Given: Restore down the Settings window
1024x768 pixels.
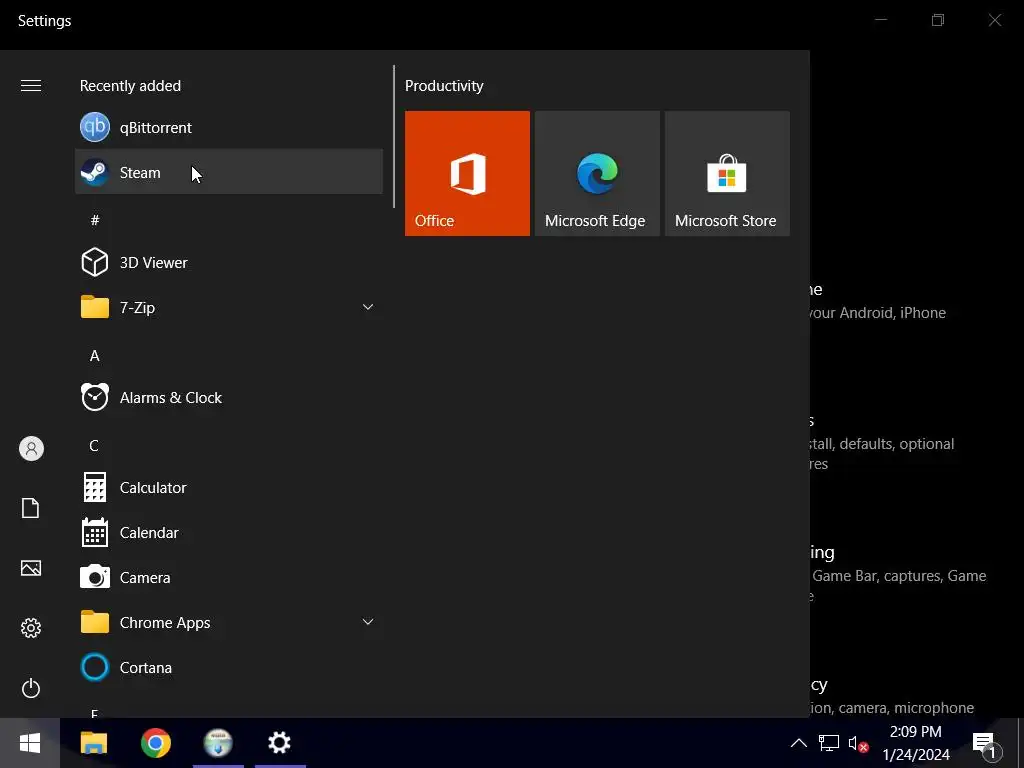Looking at the screenshot, I should 938,20.
